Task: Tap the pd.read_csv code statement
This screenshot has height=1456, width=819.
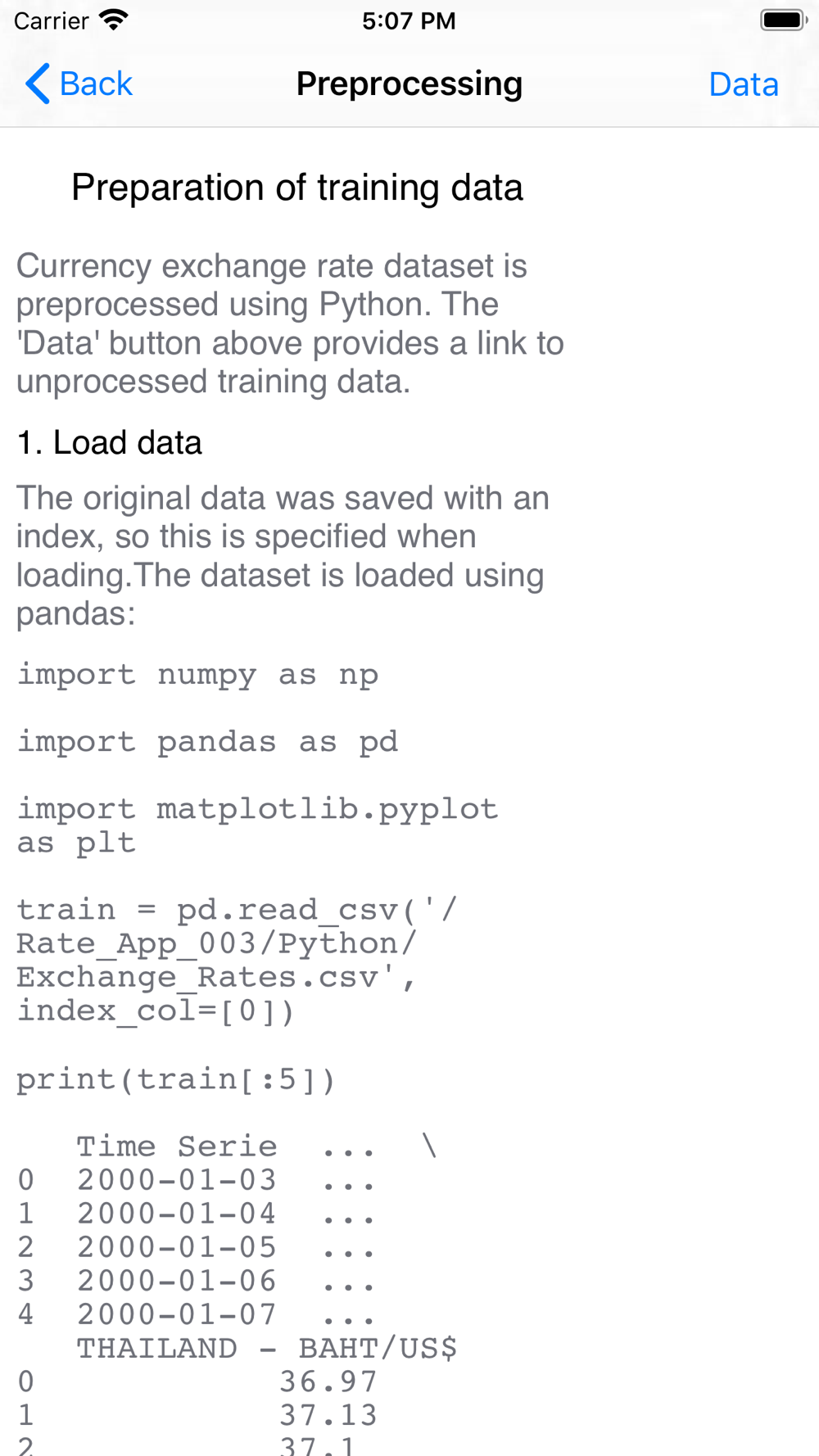Action: click(238, 960)
